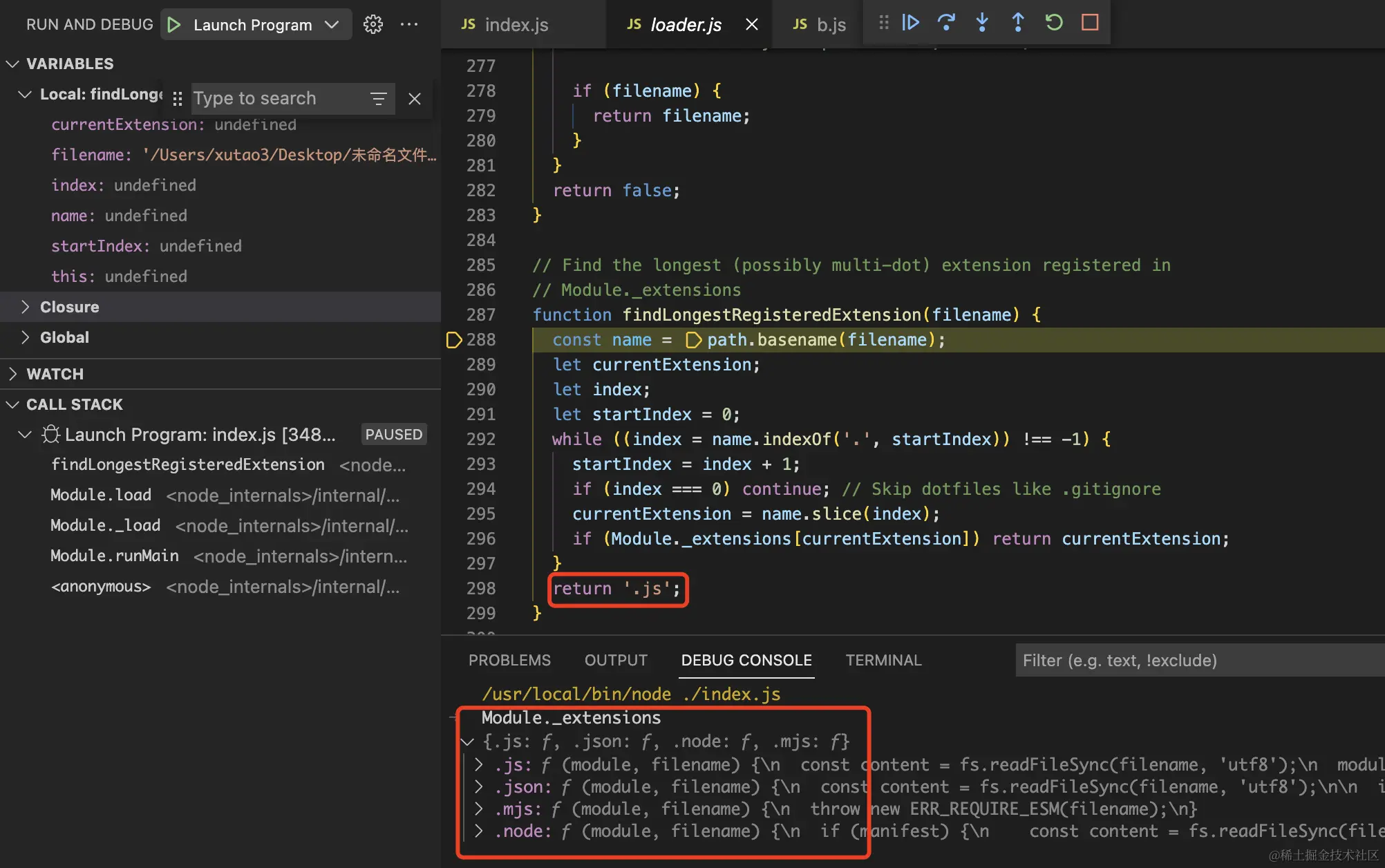
Task: Click the findLongestRegisteredExtension function declaration
Action: pos(786,315)
